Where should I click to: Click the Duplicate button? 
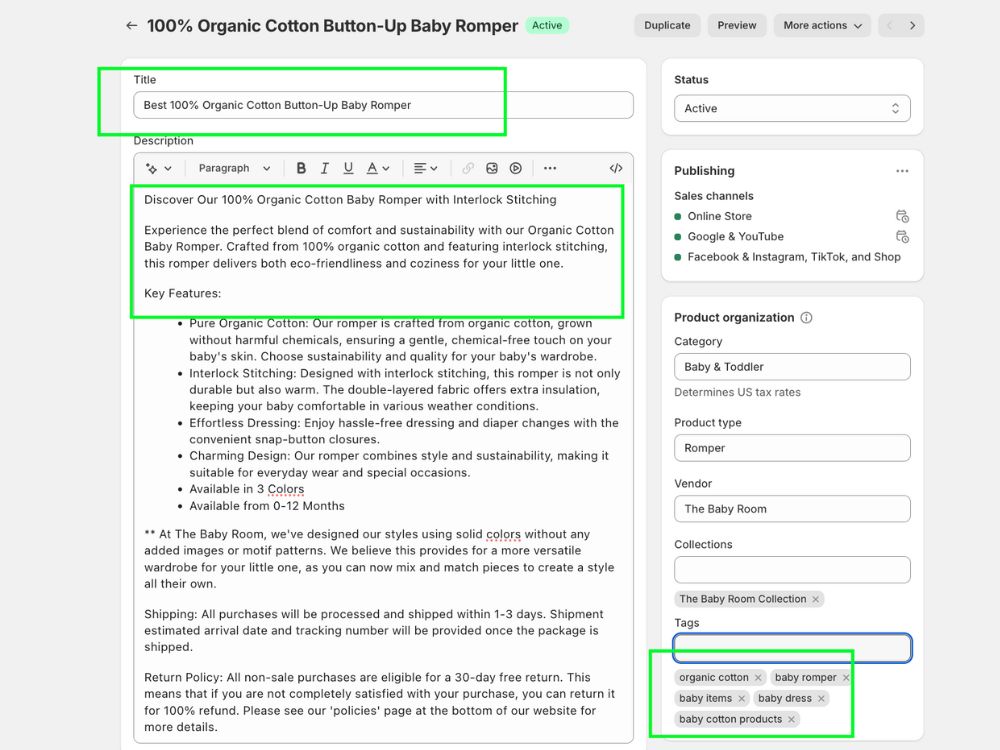pyautogui.click(x=667, y=26)
